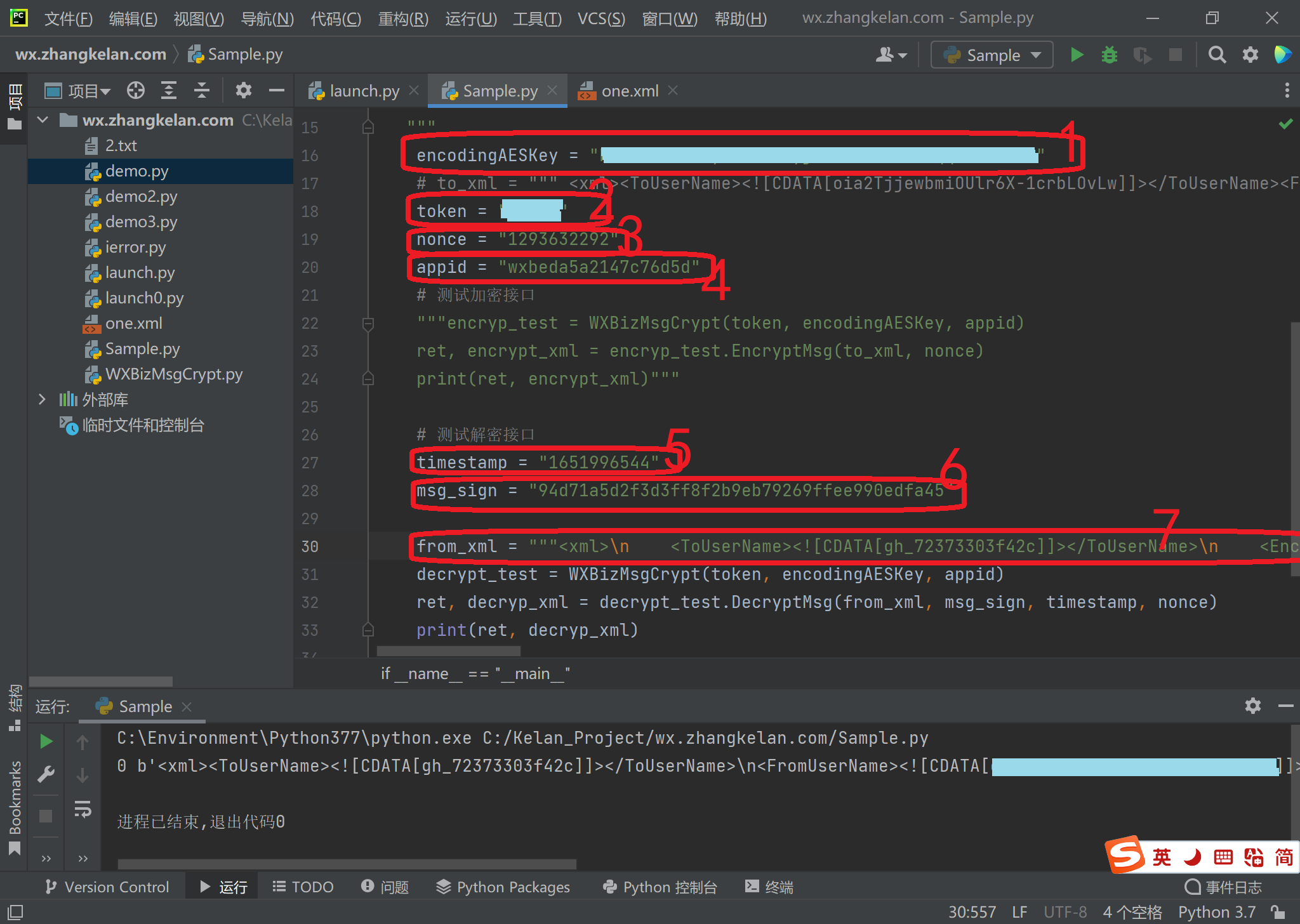The height and width of the screenshot is (924, 1300).
Task: Collapse all items in the project tree
Action: pyautogui.click(x=201, y=91)
